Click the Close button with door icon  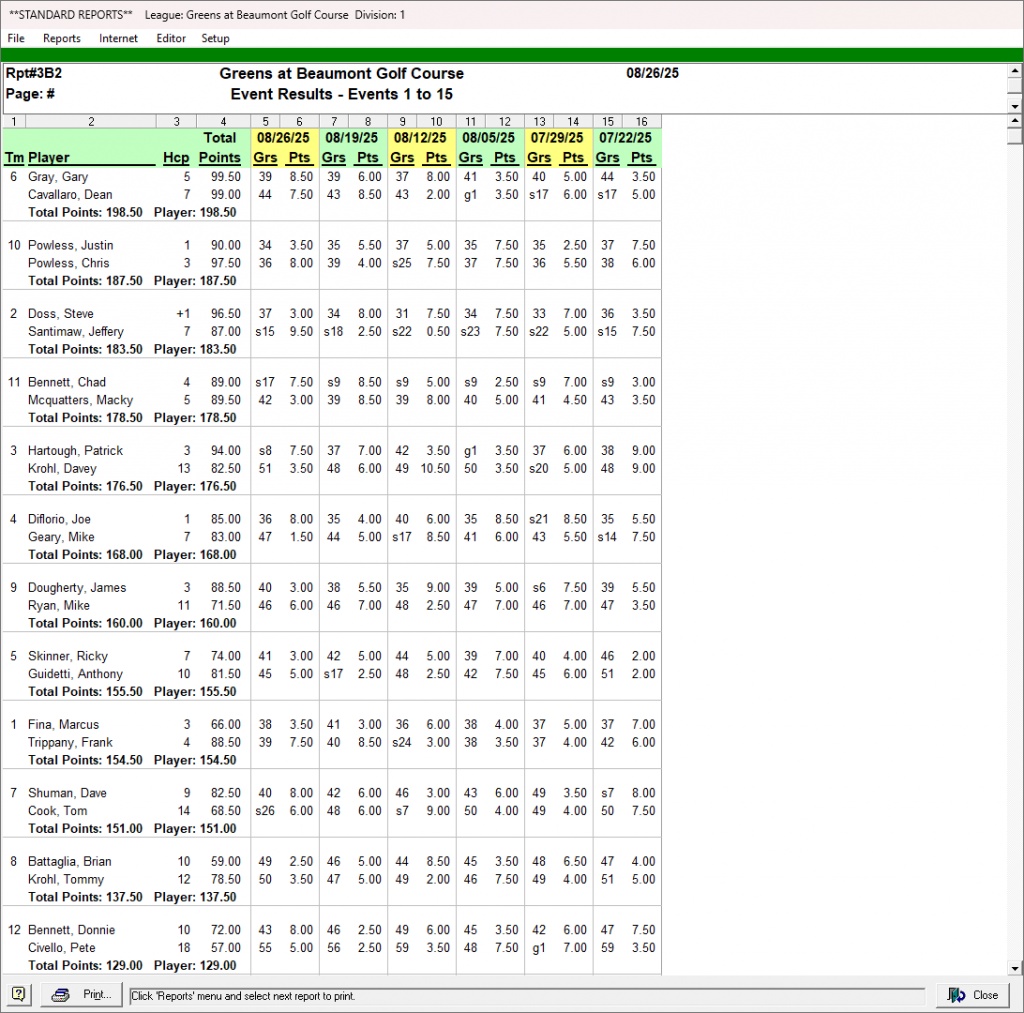tap(974, 995)
